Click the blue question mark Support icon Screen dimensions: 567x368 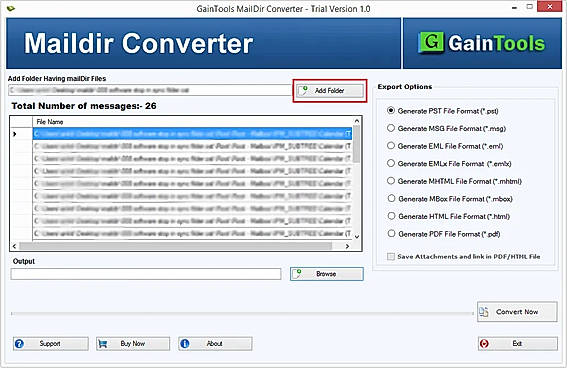pyautogui.click(x=20, y=343)
